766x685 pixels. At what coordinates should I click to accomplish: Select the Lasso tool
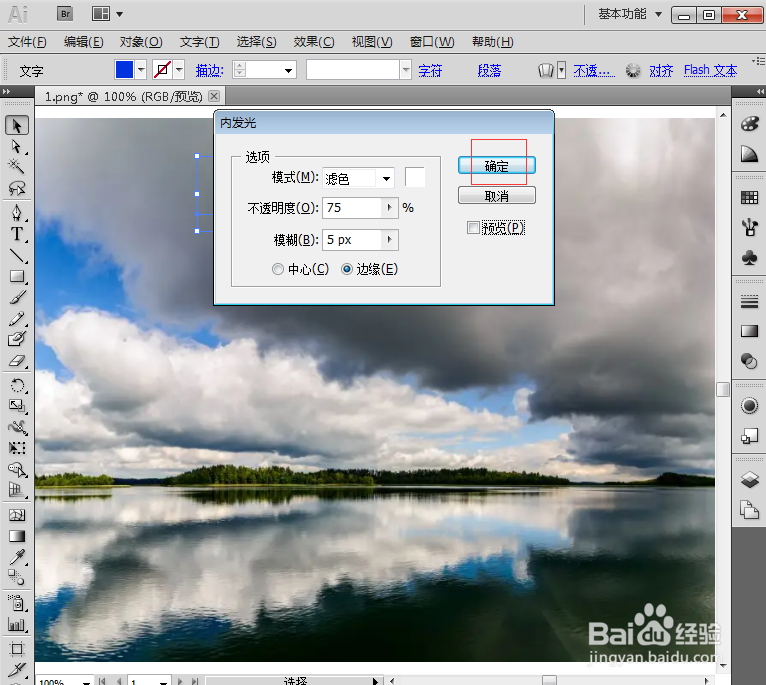tap(17, 188)
